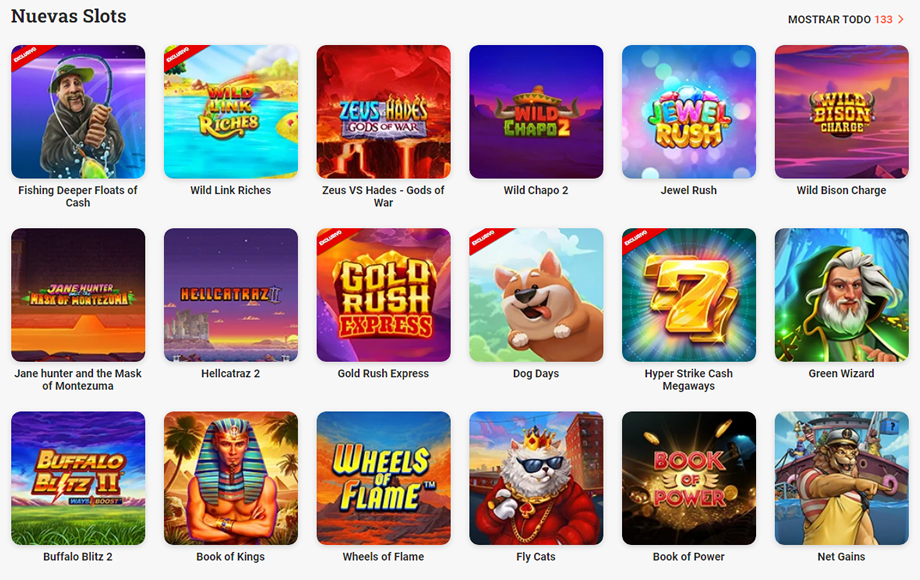The height and width of the screenshot is (580, 920).
Task: Click the Dog Days corgi thumbnail
Action: [536, 295]
